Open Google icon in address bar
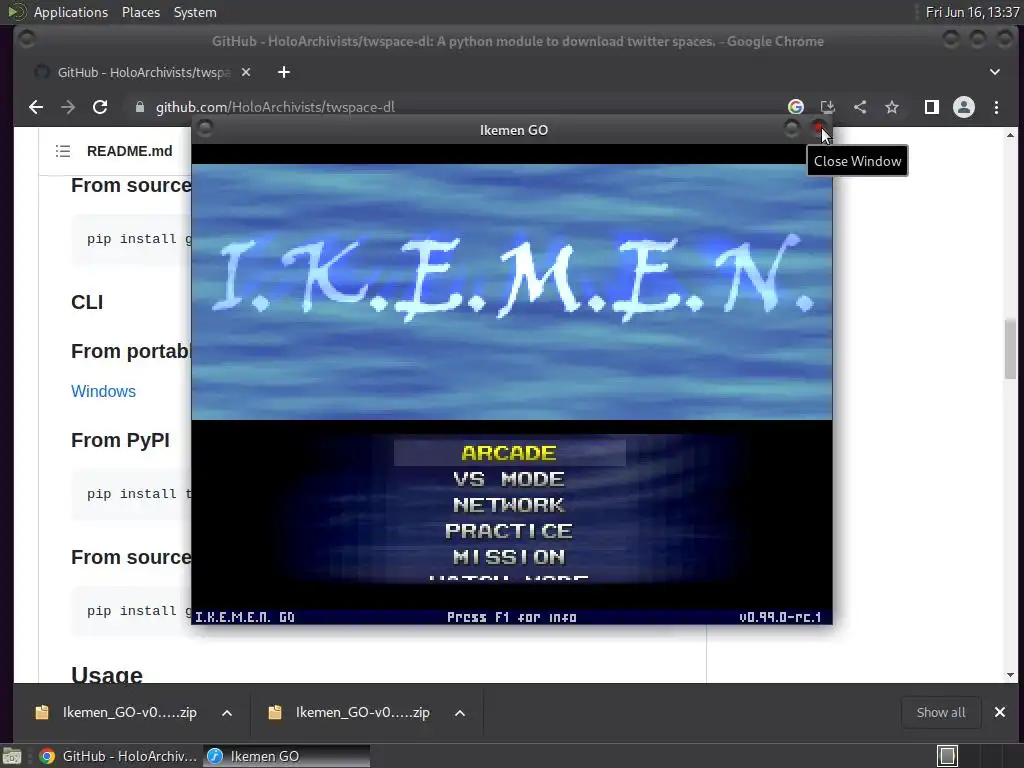Viewport: 1024px width, 768px height. pos(795,107)
